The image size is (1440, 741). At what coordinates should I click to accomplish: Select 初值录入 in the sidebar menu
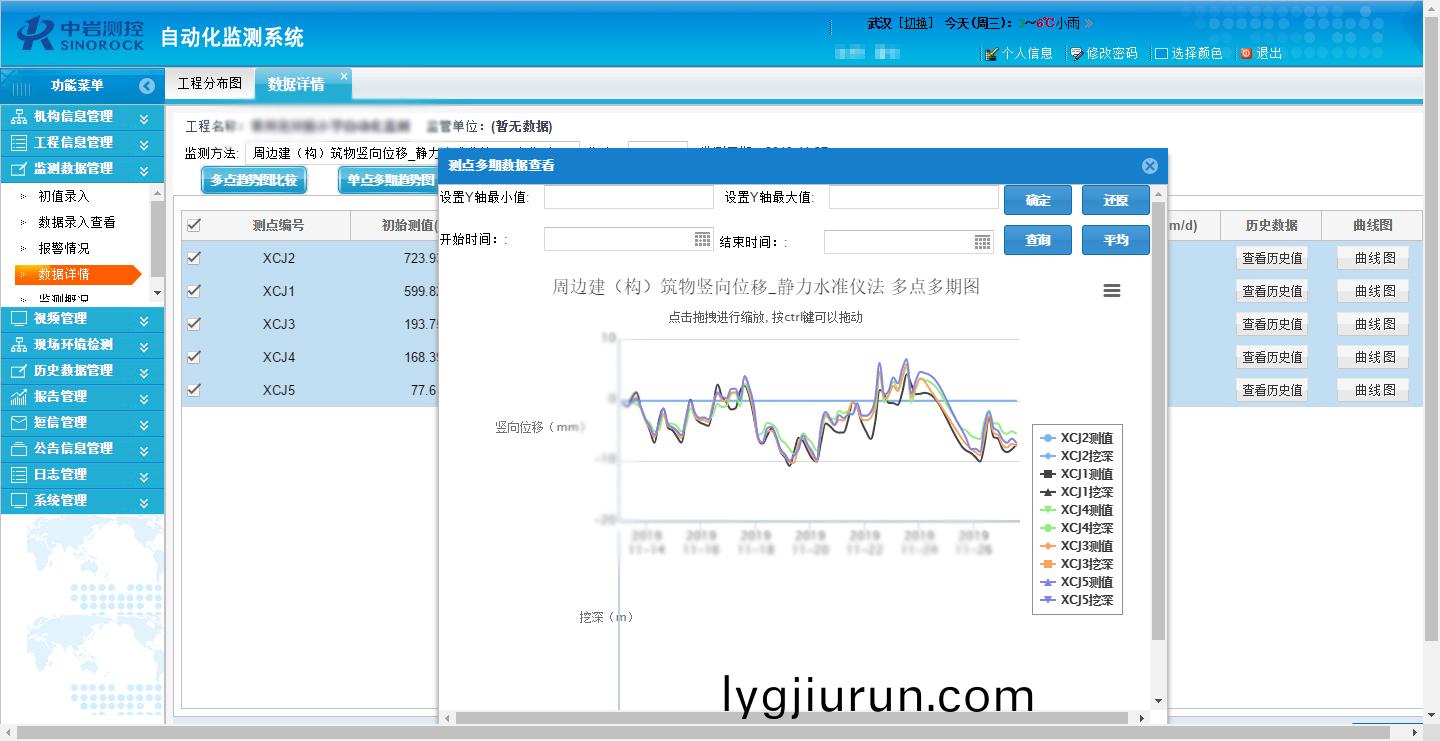point(64,196)
